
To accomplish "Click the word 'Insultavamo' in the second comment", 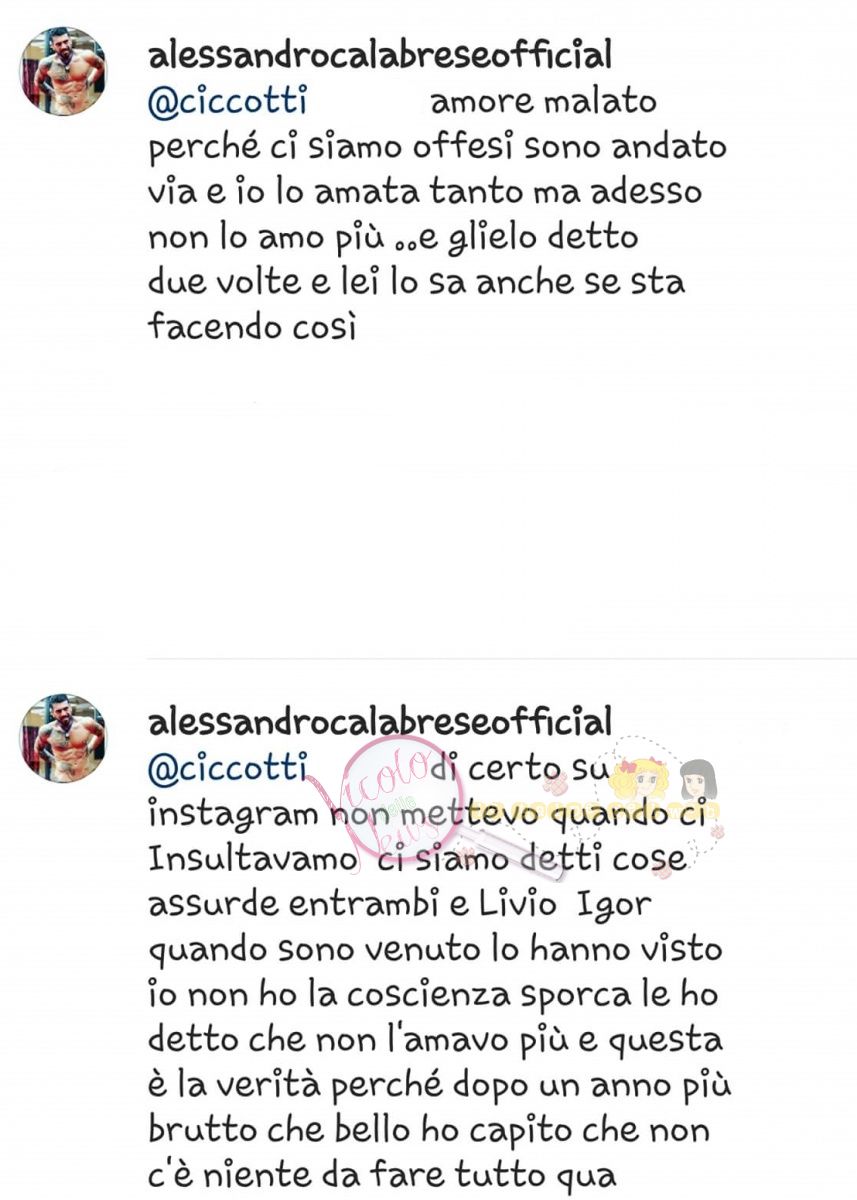I will [x=252, y=859].
